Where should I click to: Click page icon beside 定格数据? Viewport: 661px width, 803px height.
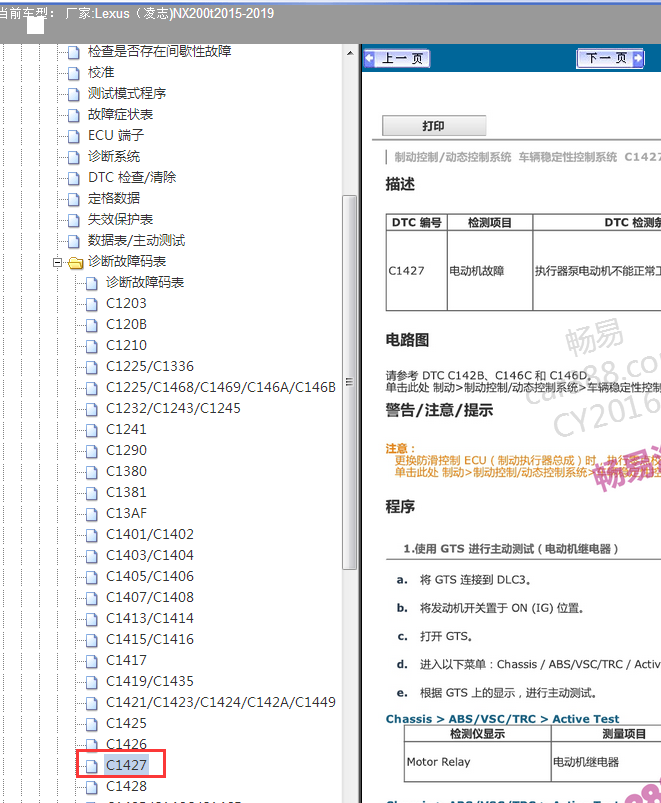74,199
